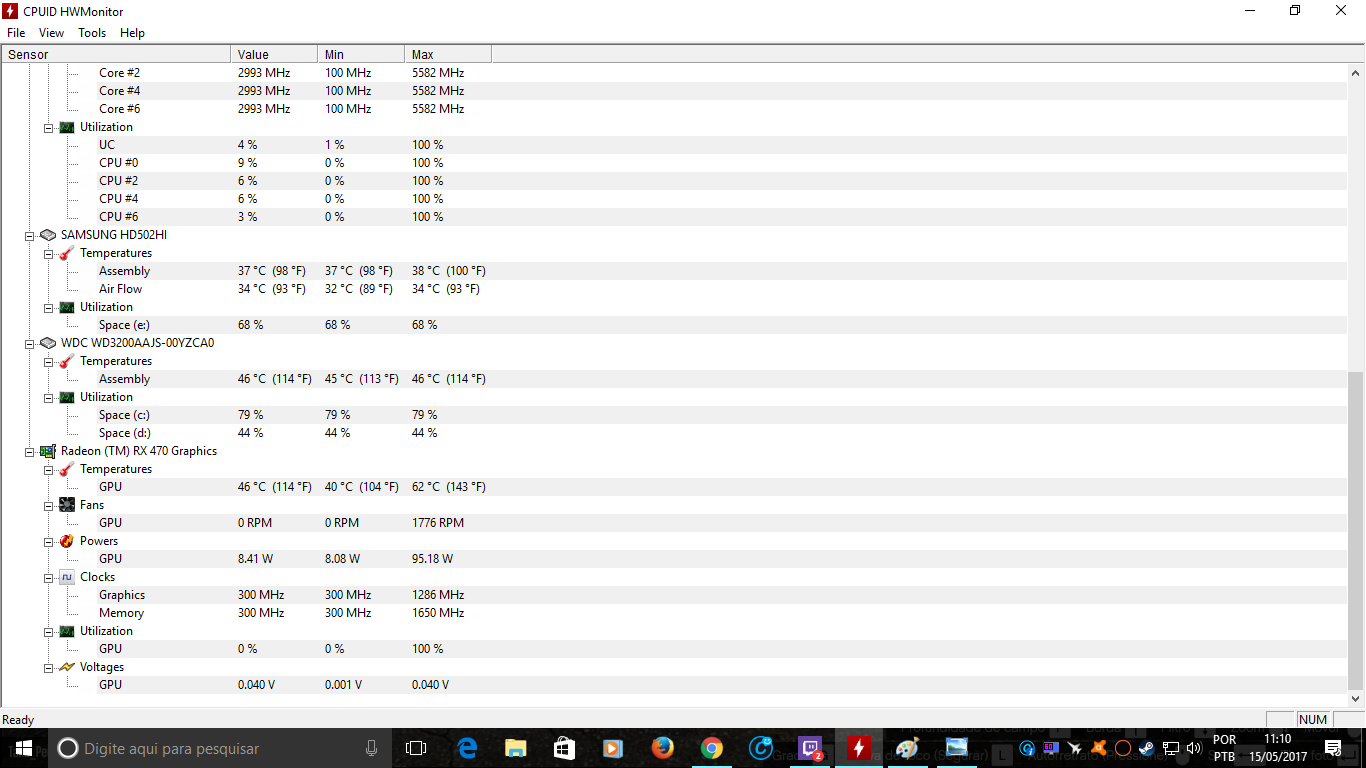Click the scrollbar up arrow
Viewport: 1366px width, 768px height.
click(x=1356, y=73)
